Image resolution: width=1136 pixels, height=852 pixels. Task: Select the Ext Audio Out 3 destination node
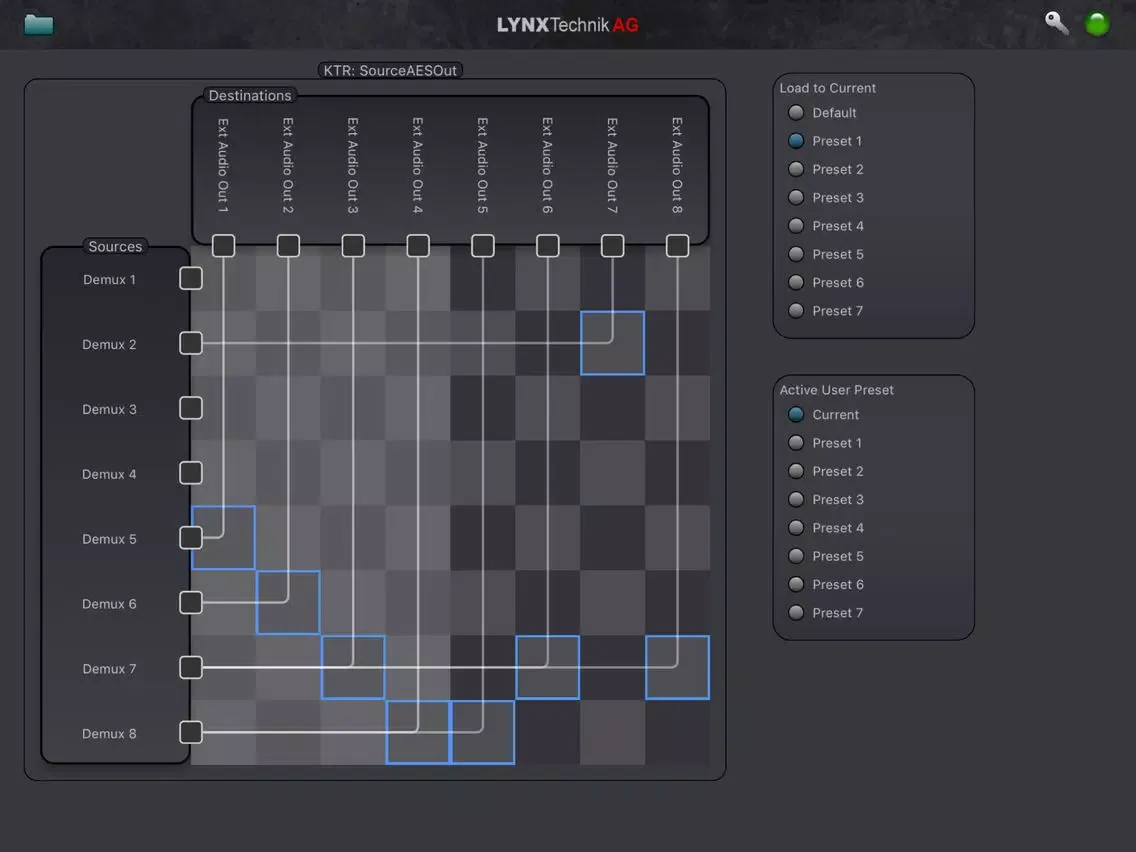(353, 246)
